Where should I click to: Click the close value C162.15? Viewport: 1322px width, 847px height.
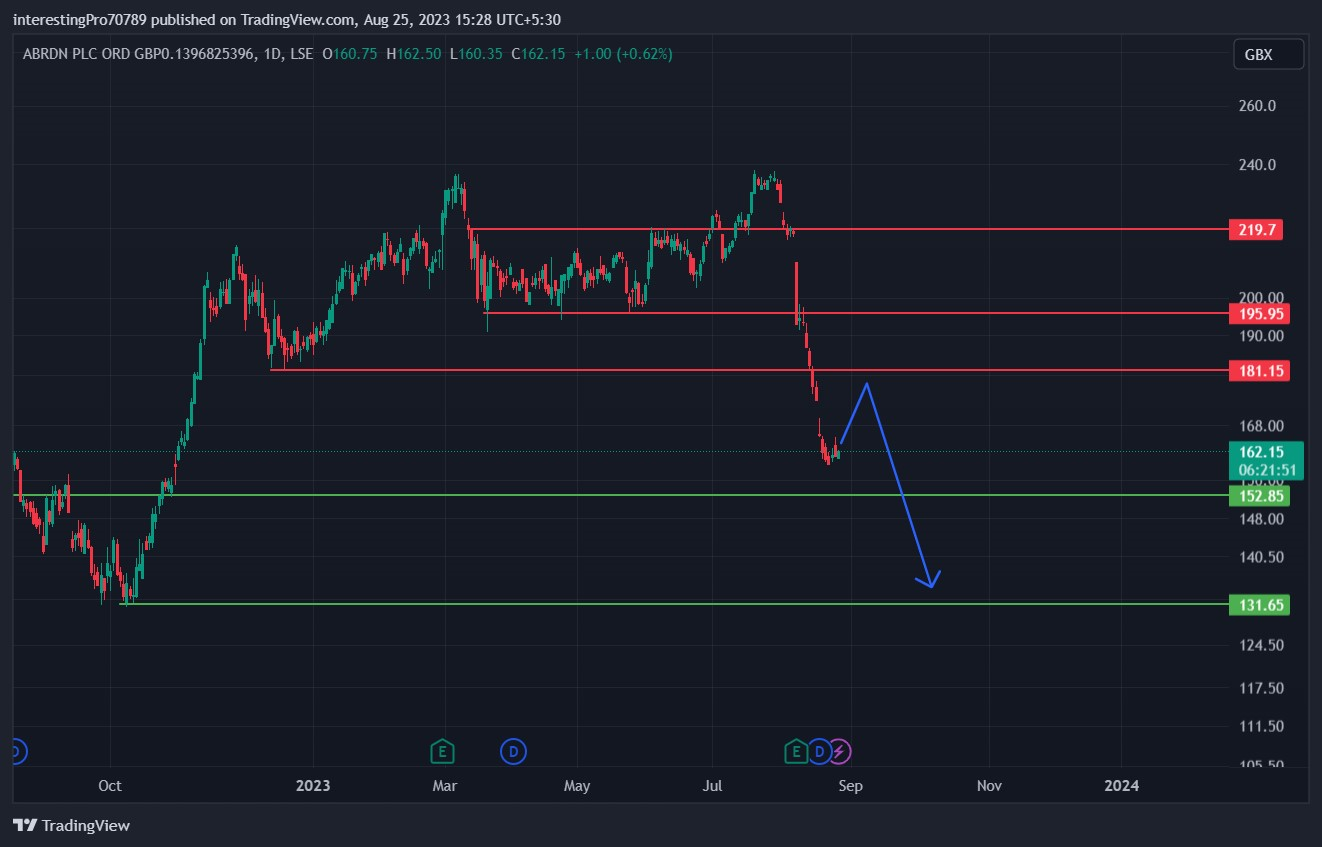(538, 54)
